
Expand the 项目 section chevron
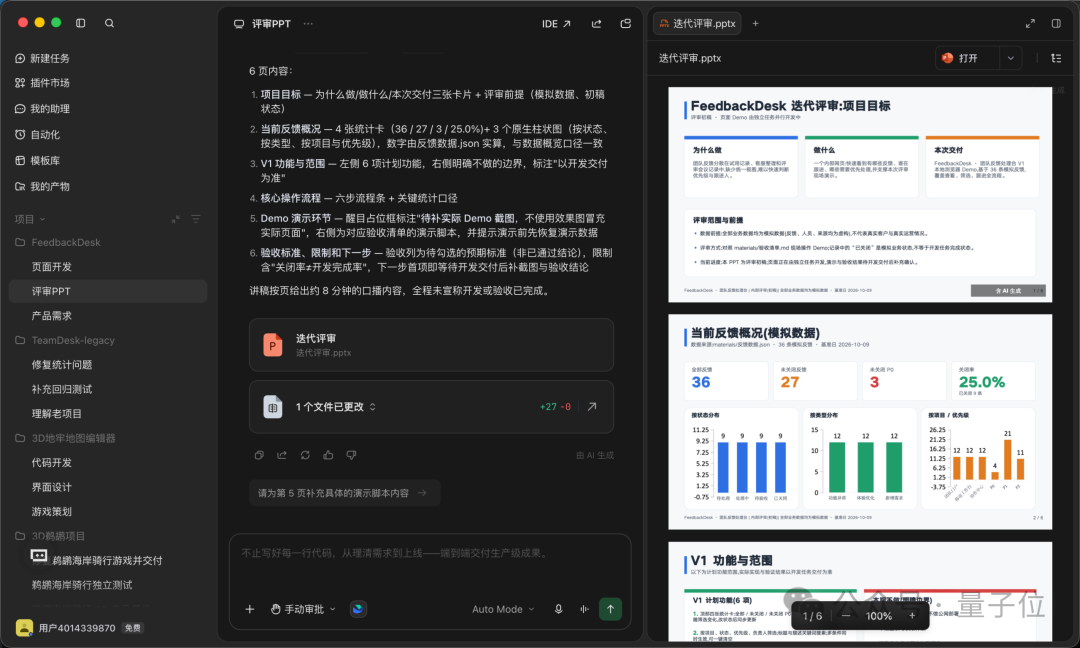(x=43, y=219)
